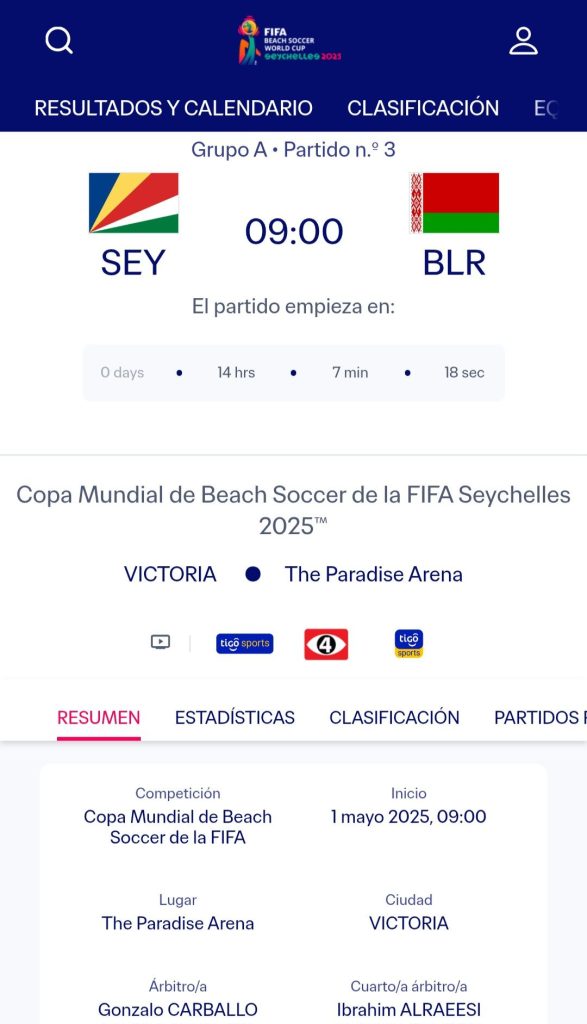587x1024 pixels.
Task: Tap the VICTORIA city link
Action: coord(170,574)
